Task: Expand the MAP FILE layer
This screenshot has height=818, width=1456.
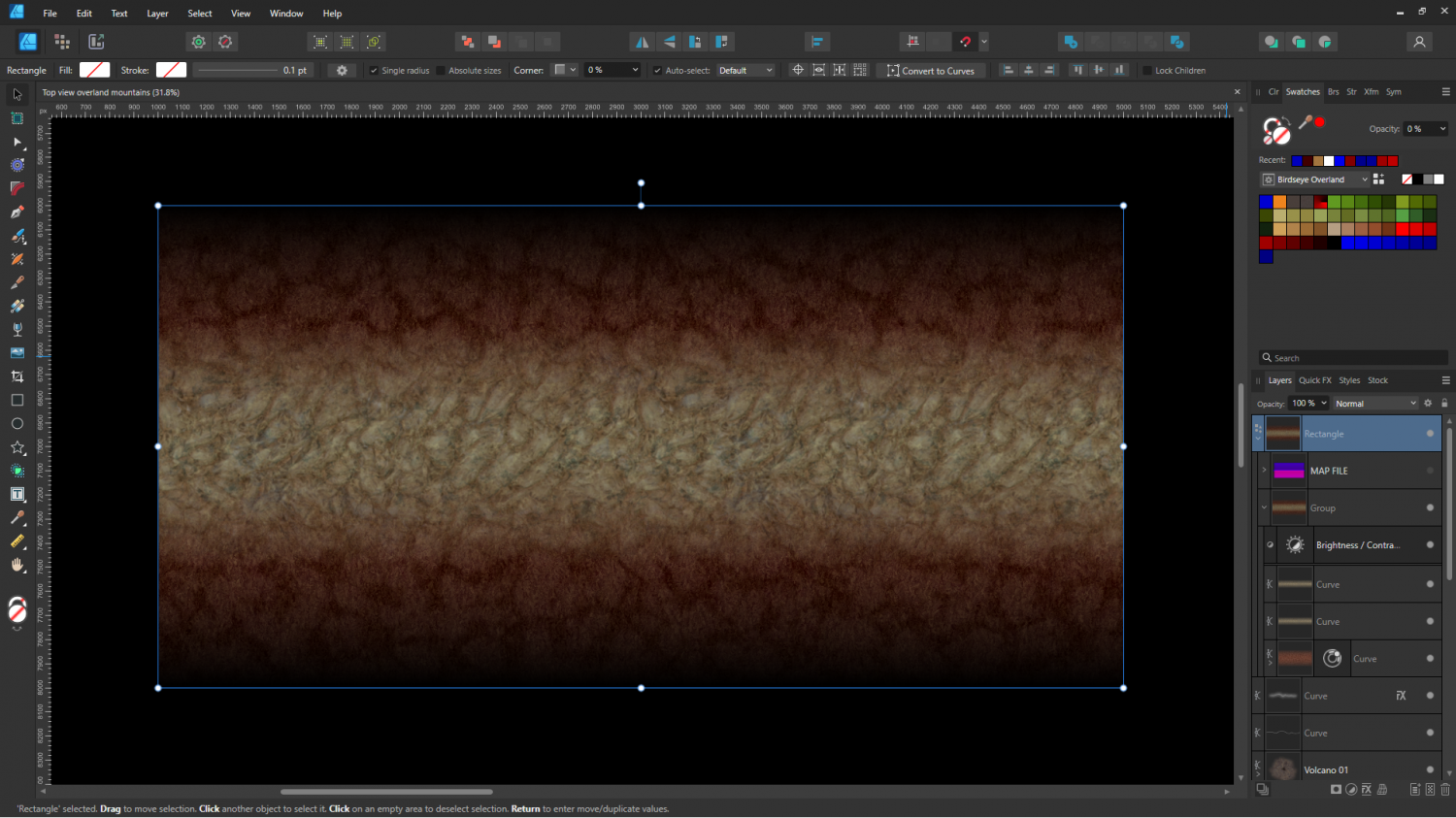Action: pyautogui.click(x=1264, y=471)
